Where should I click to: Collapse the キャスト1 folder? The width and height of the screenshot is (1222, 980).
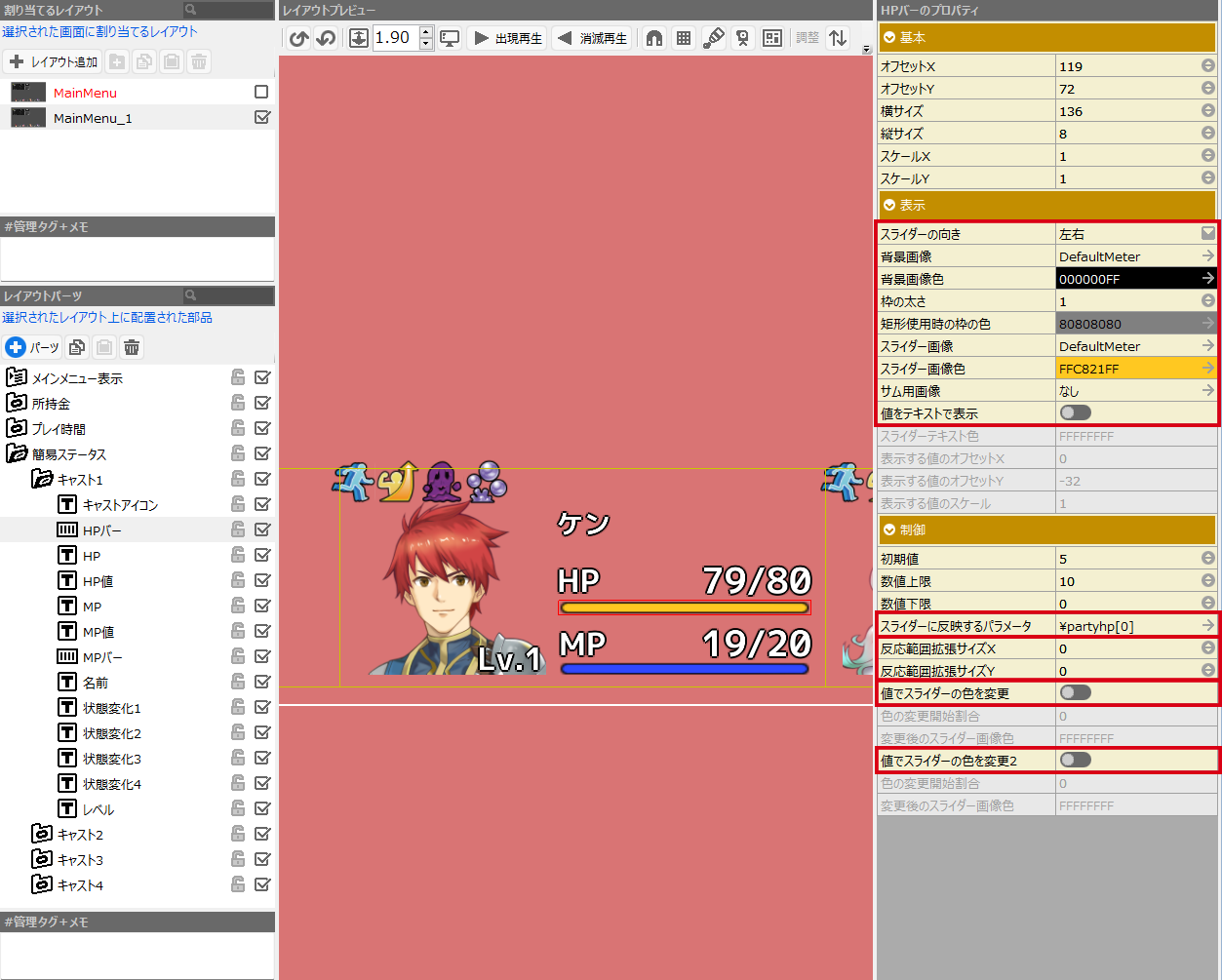41,480
